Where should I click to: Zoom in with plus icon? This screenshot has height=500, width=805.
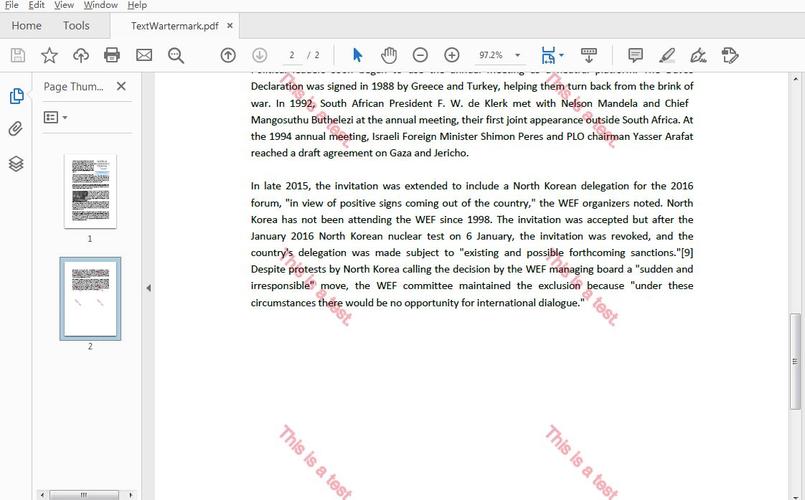(452, 55)
